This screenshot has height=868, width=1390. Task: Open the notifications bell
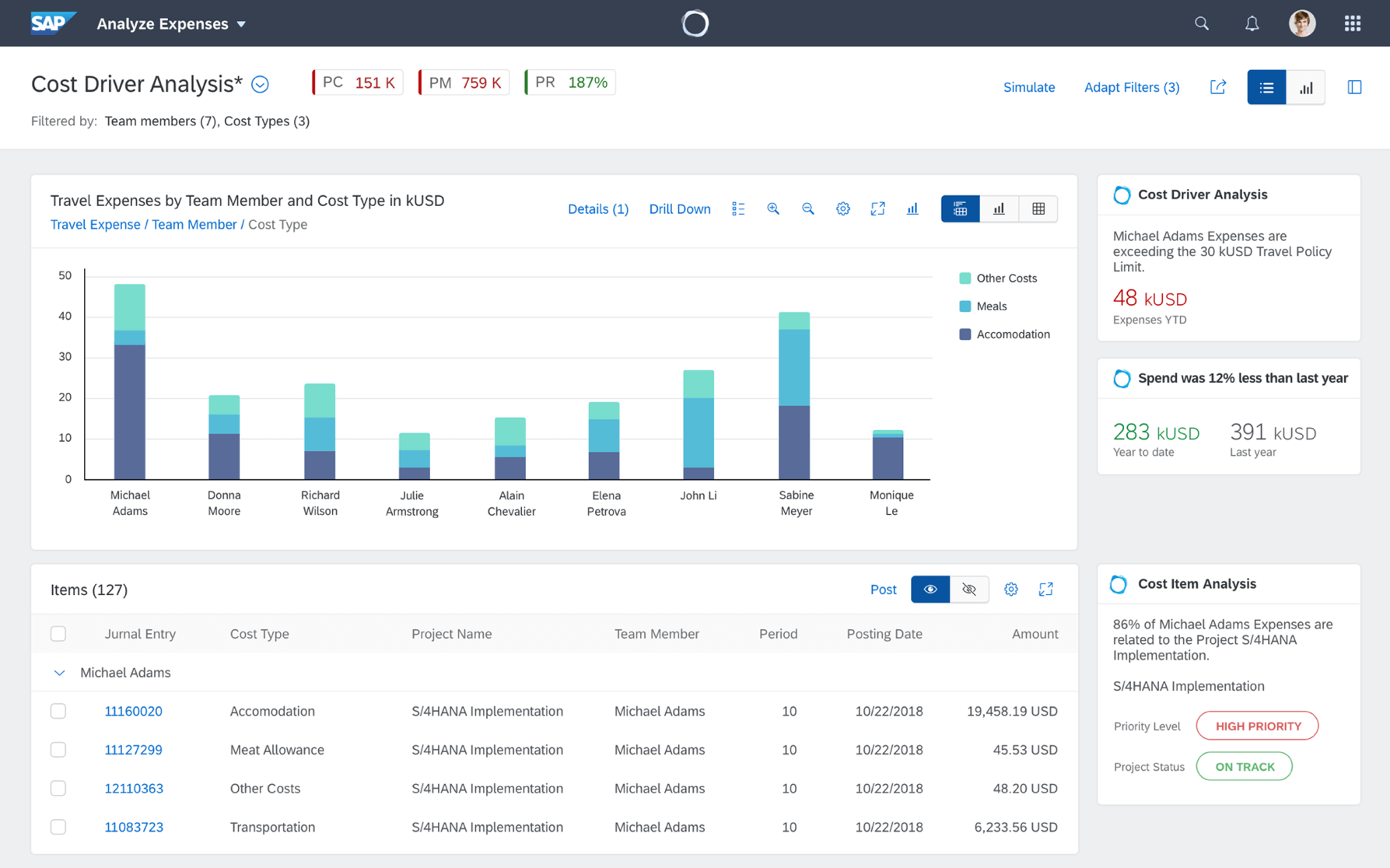(1252, 23)
